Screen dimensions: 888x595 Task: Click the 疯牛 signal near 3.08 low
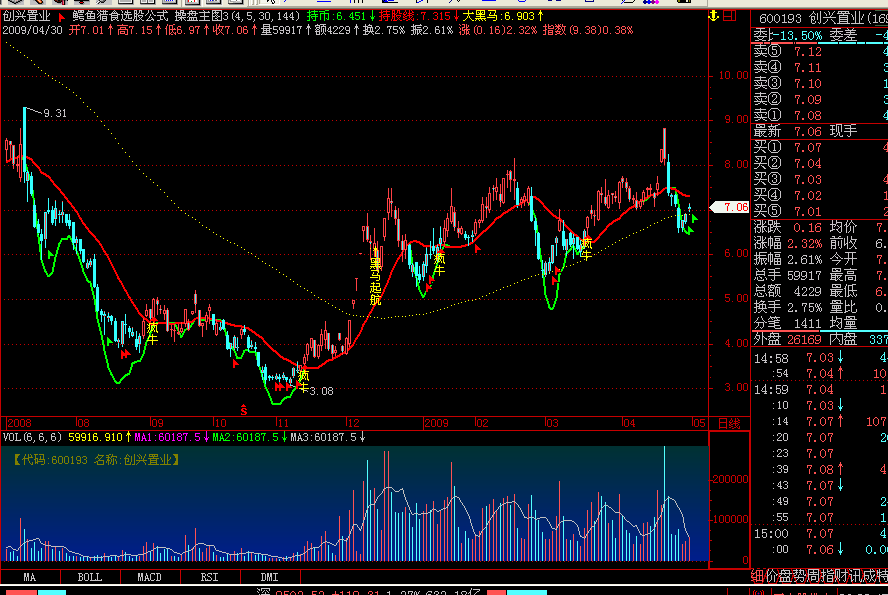303,381
